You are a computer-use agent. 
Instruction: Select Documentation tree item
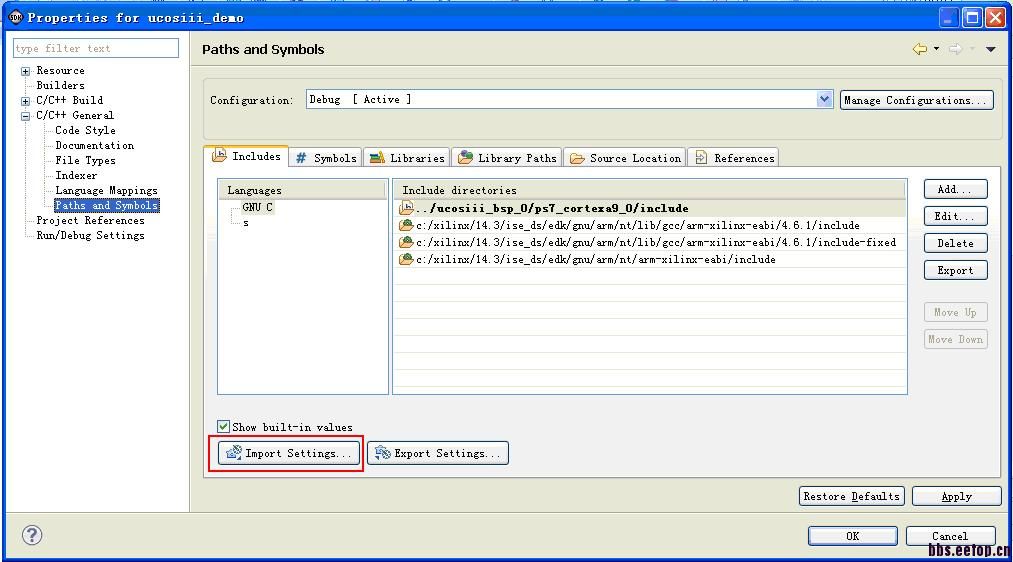95,145
